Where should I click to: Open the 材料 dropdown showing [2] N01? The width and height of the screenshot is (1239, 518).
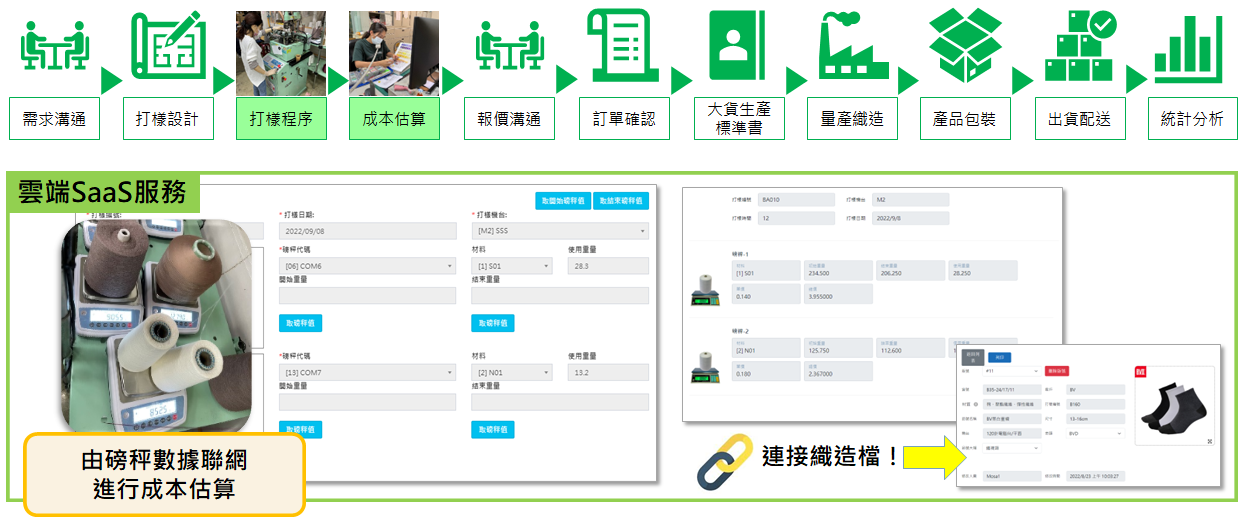(511, 372)
